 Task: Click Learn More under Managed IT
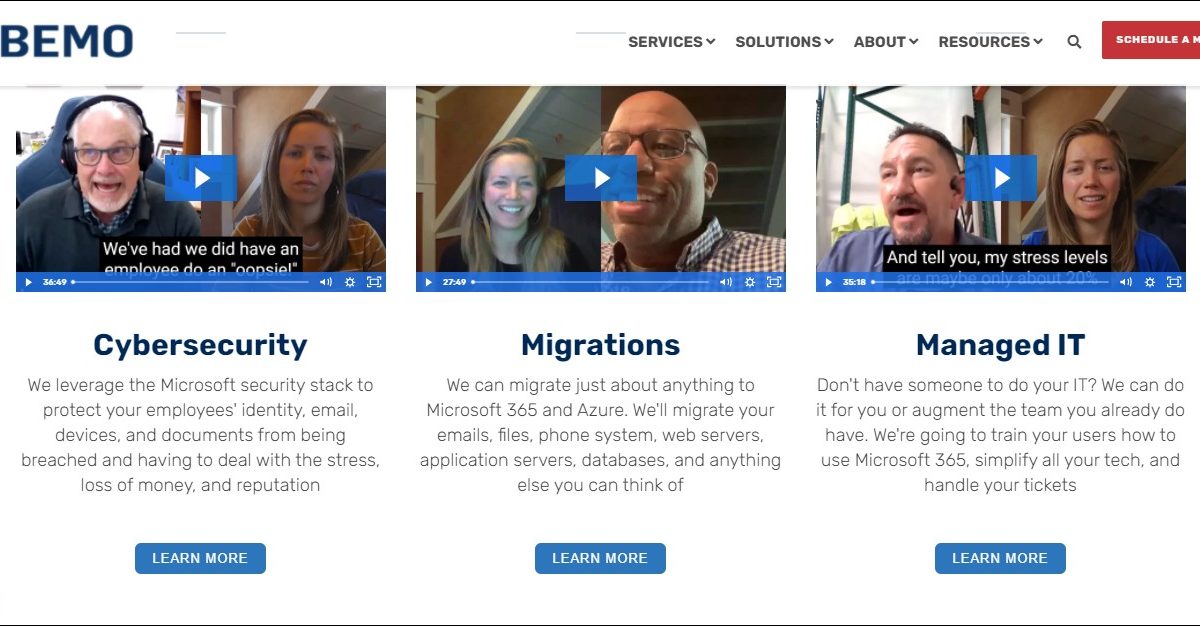1000,558
